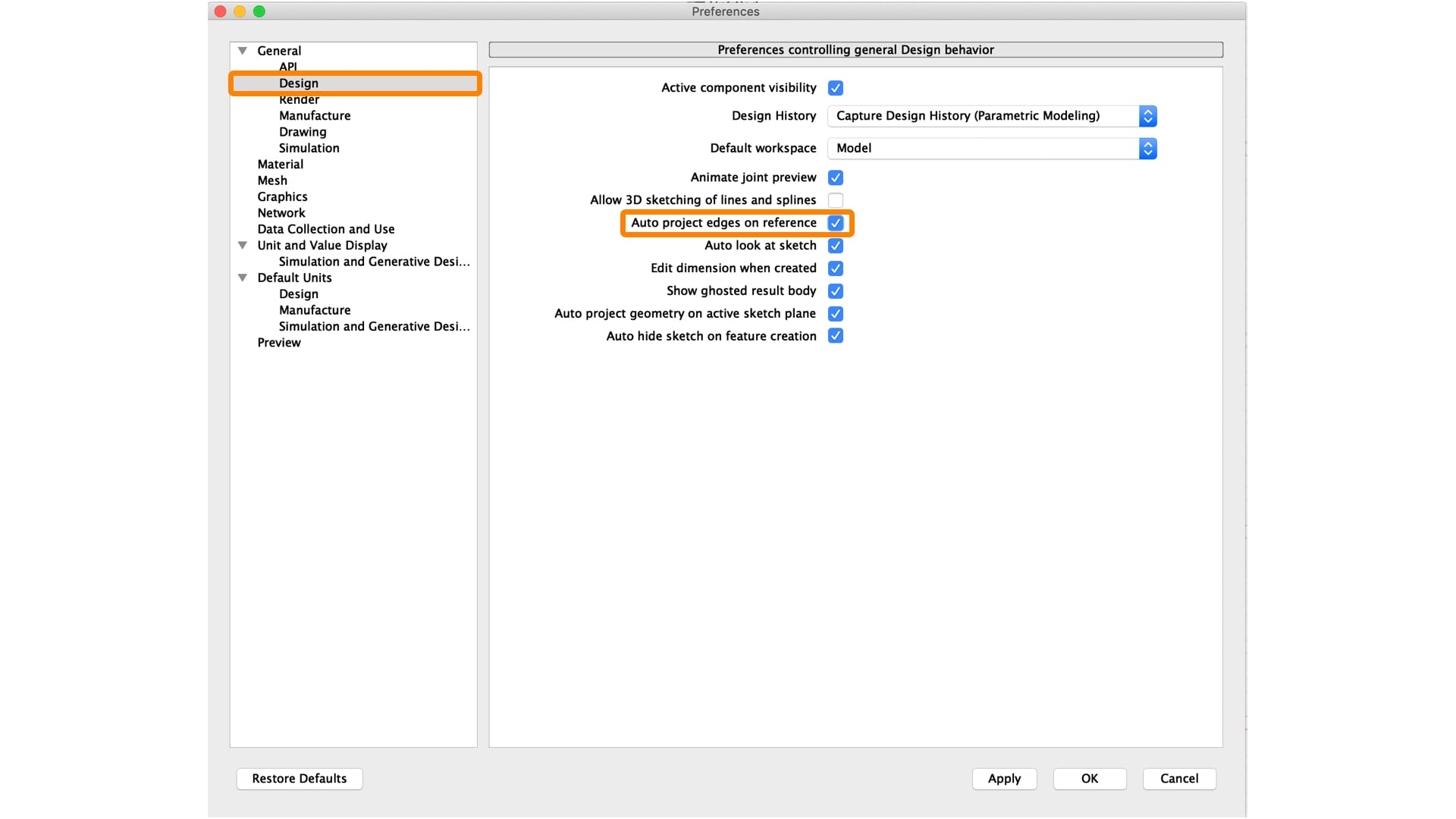Image resolution: width=1456 pixels, height=819 pixels.
Task: Select Manufacture under Default Units
Action: point(315,310)
